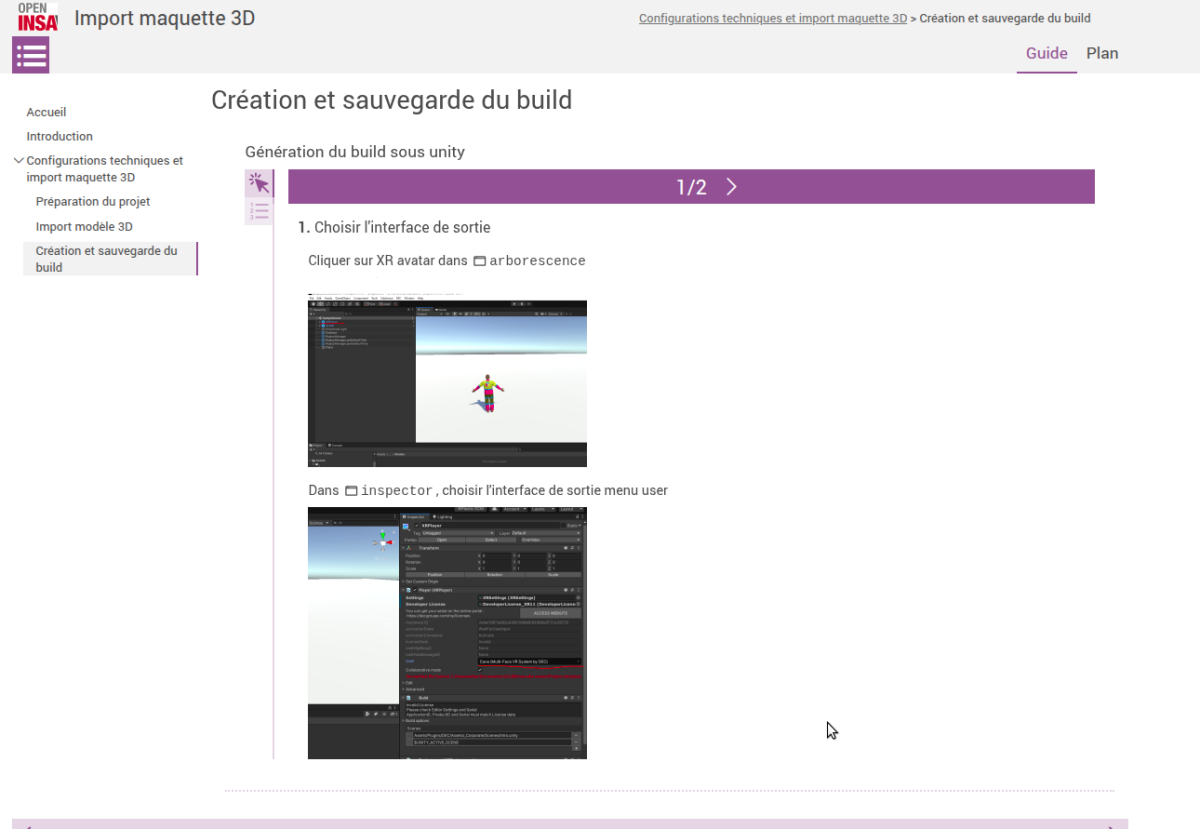Open breadcrumb link Configurations techniques et import maquette 3D
Screen dimensions: 1200x829
[772, 18]
